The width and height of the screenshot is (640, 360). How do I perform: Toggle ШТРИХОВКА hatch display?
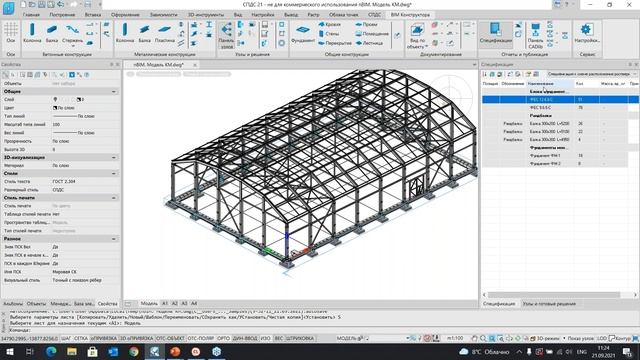[300, 338]
